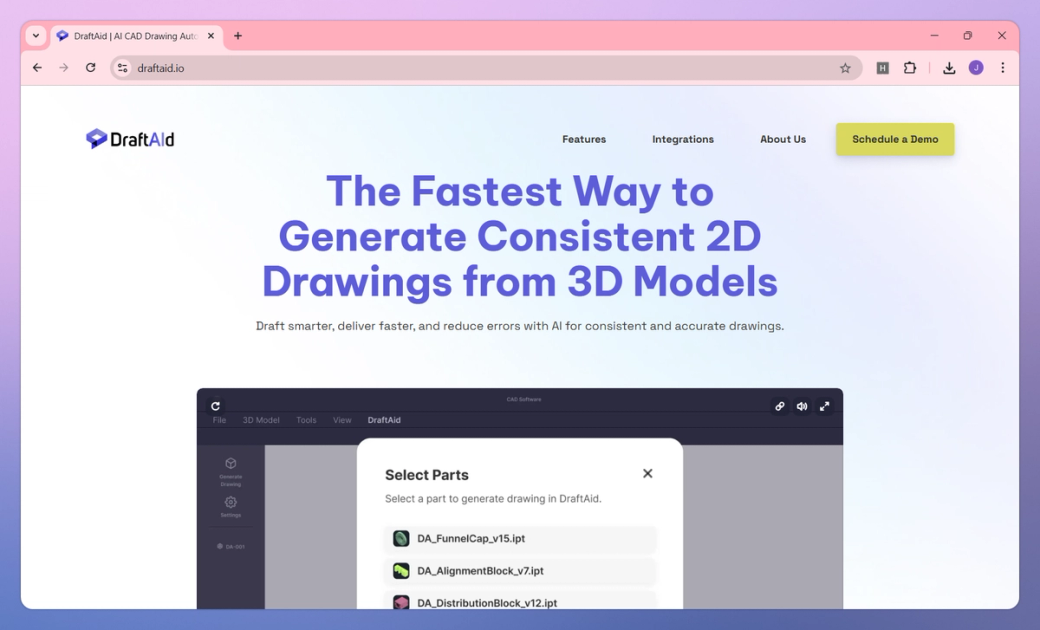Screen dimensions: 1040x630
Task: Enter fullscreen using the expand arrows icon
Action: point(824,406)
